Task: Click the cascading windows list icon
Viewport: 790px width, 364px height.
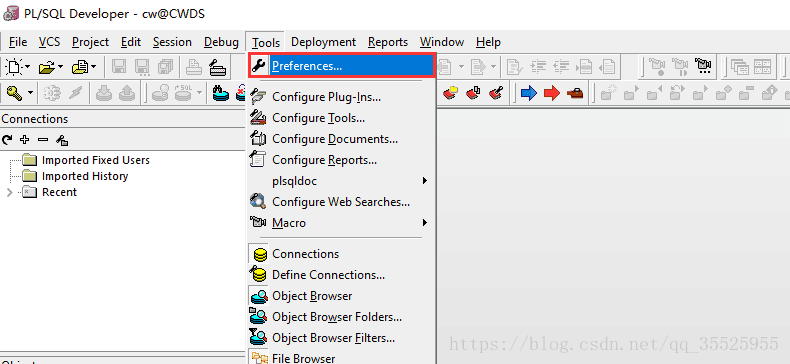Action: (740, 67)
